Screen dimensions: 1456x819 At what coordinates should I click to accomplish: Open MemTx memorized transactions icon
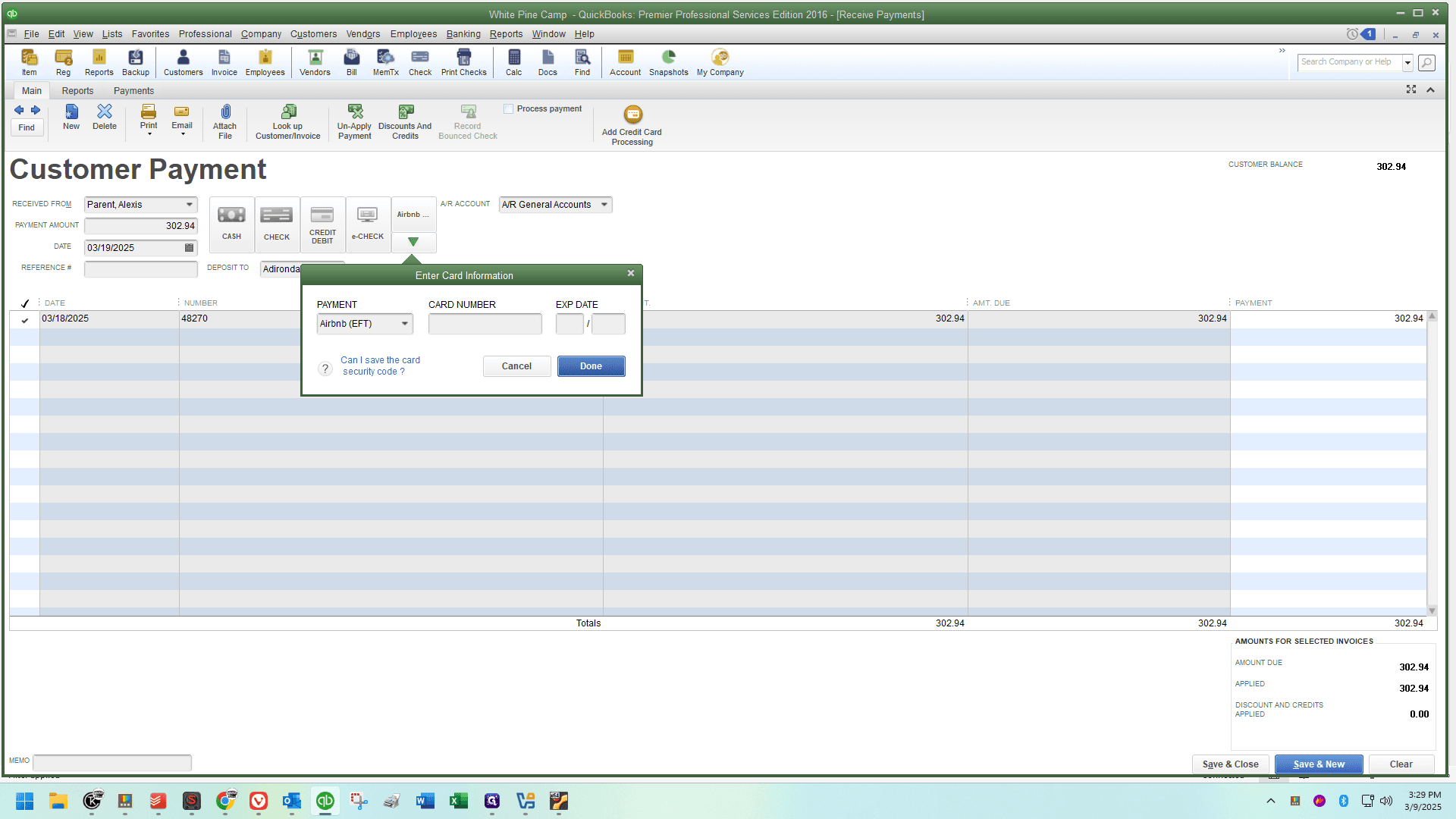[385, 62]
